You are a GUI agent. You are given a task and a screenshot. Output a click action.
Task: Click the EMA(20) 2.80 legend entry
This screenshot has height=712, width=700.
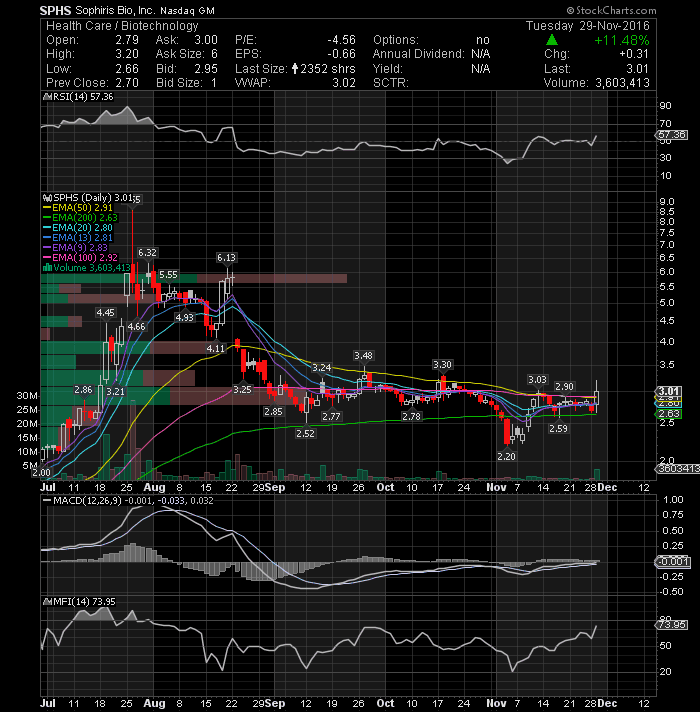(x=78, y=228)
